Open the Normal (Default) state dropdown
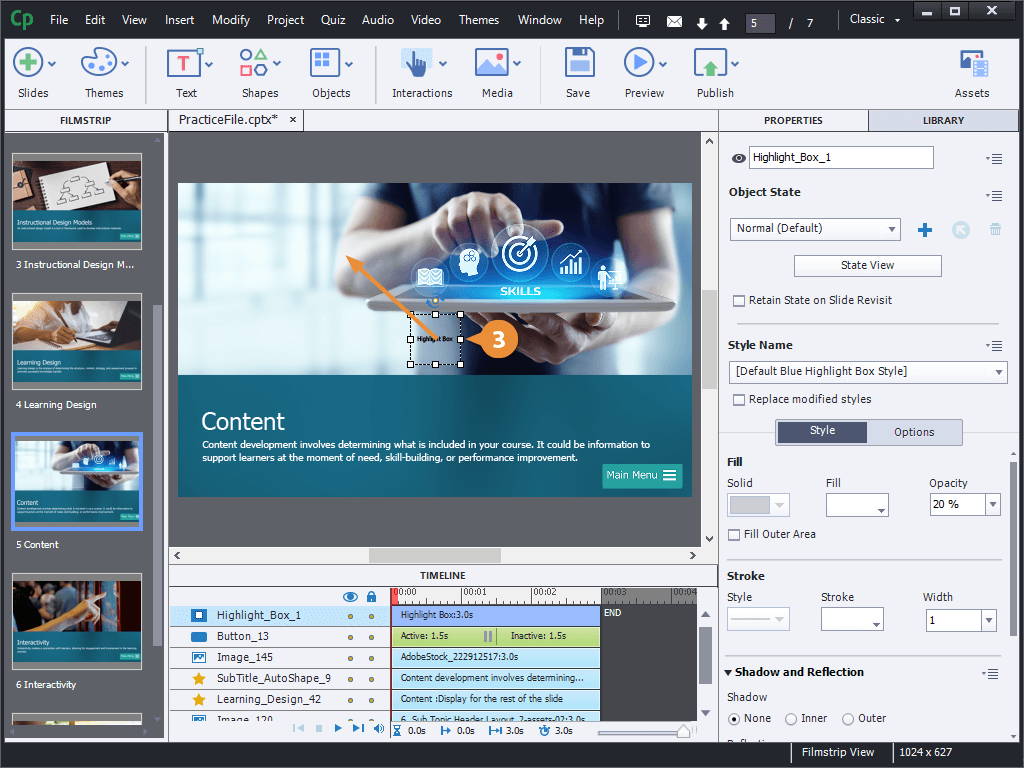Viewport: 1024px width, 768px height. click(814, 229)
